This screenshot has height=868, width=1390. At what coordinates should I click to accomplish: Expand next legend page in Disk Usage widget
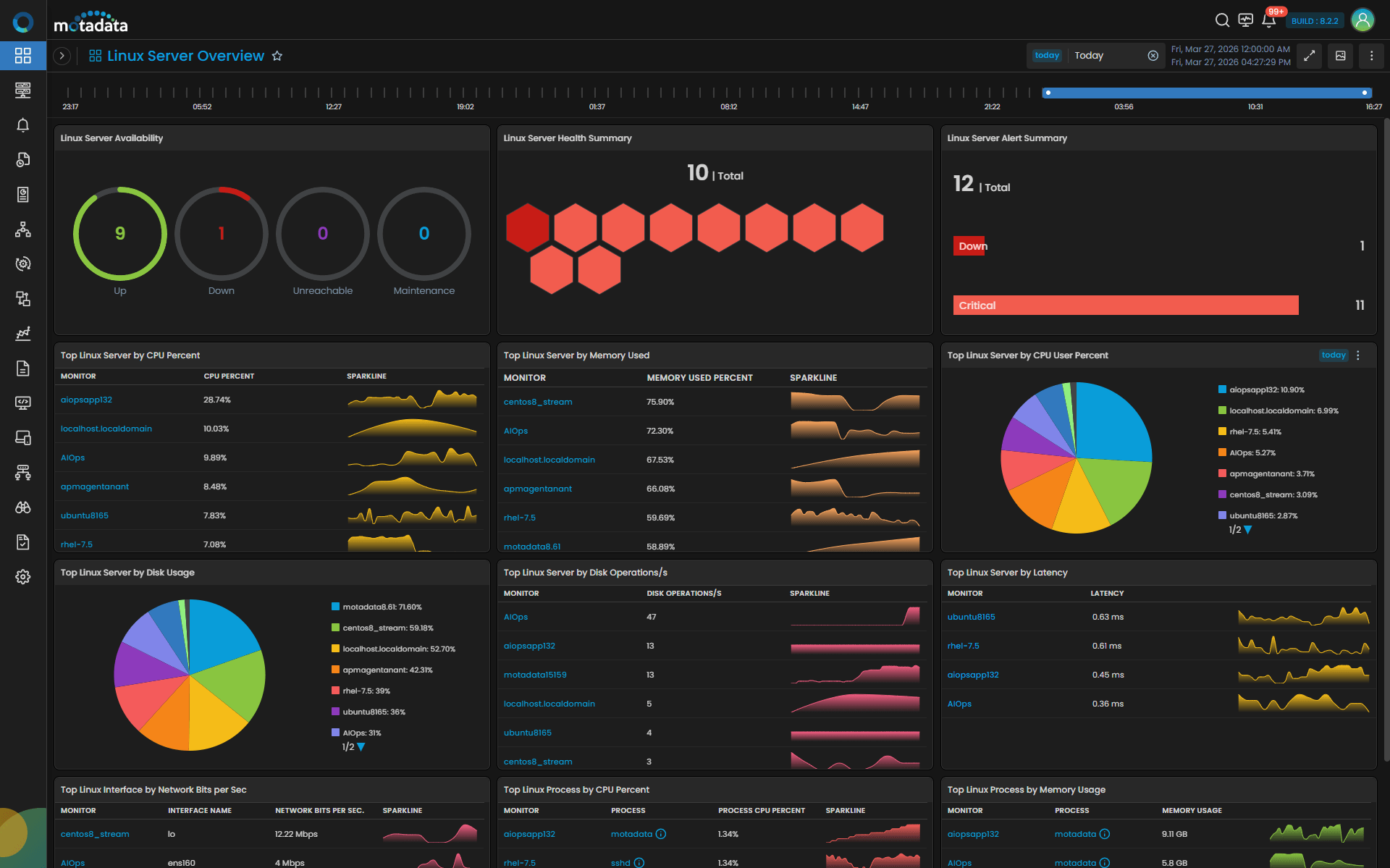(x=361, y=746)
